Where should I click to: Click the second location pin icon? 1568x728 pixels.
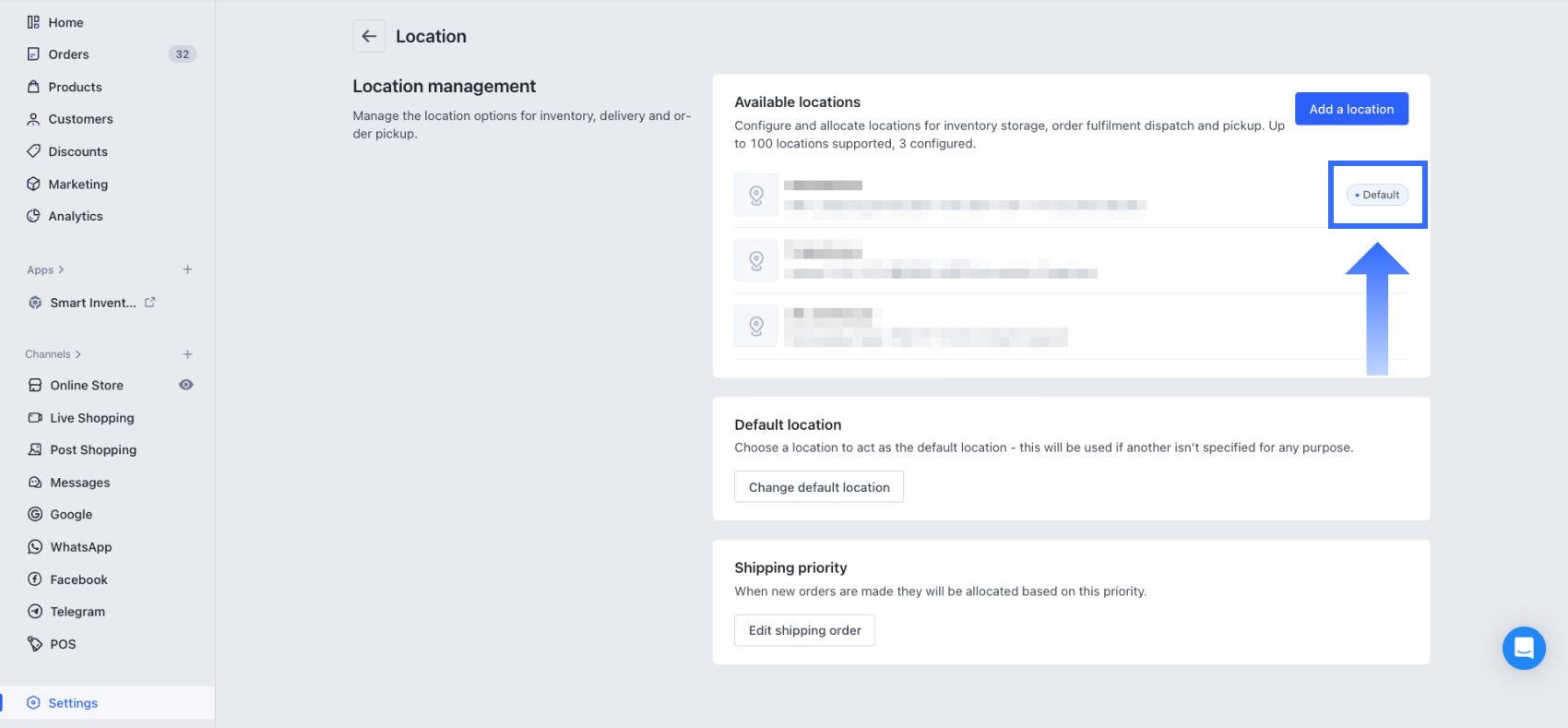[x=755, y=261]
